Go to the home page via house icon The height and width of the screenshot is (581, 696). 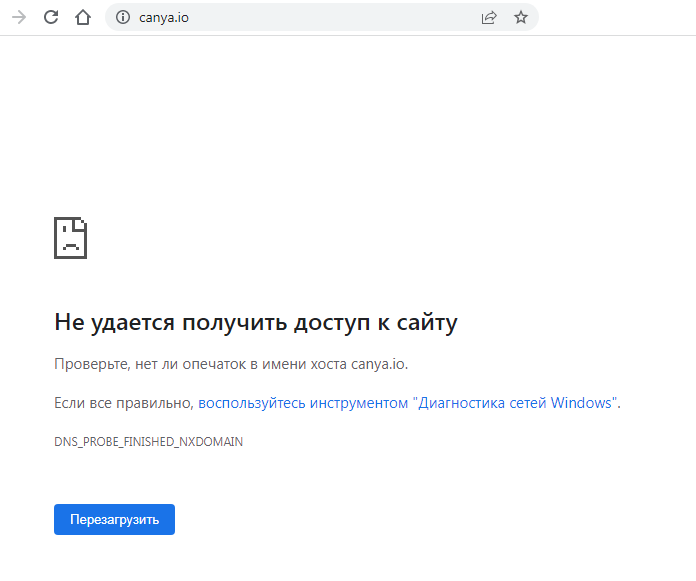(83, 17)
